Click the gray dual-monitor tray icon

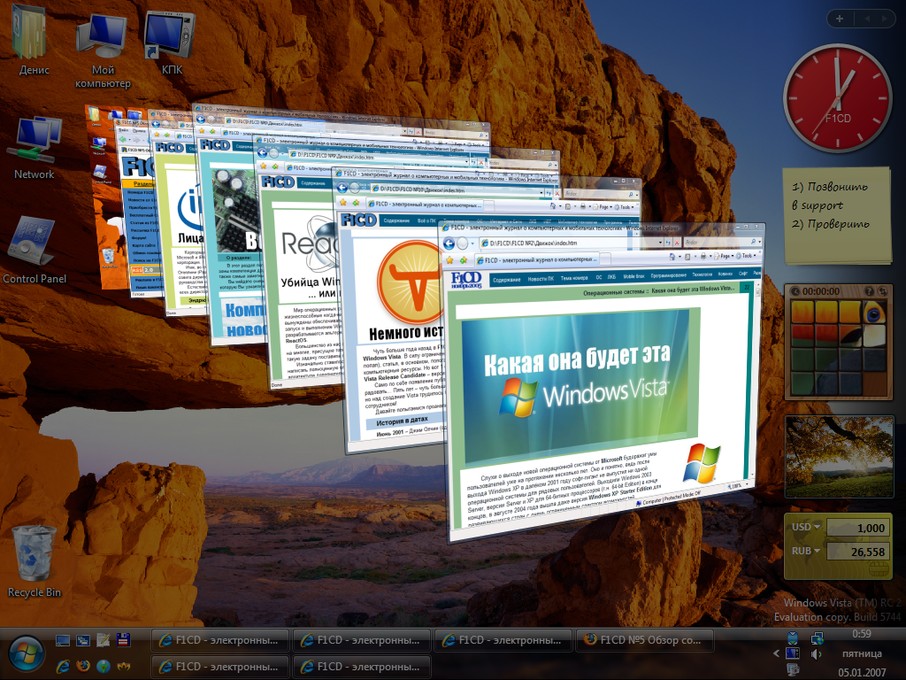(x=793, y=670)
